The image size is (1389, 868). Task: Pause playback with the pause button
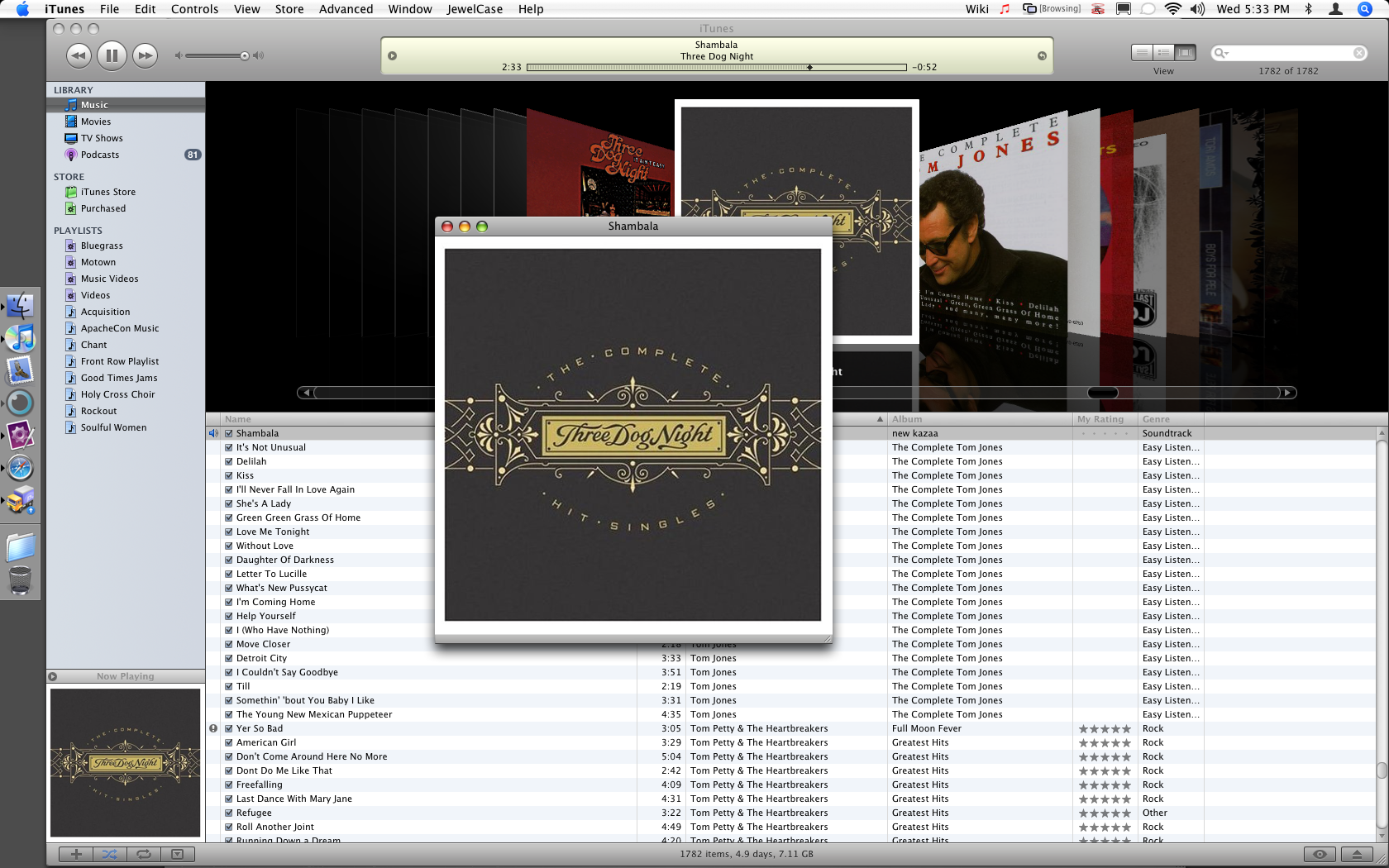click(112, 55)
